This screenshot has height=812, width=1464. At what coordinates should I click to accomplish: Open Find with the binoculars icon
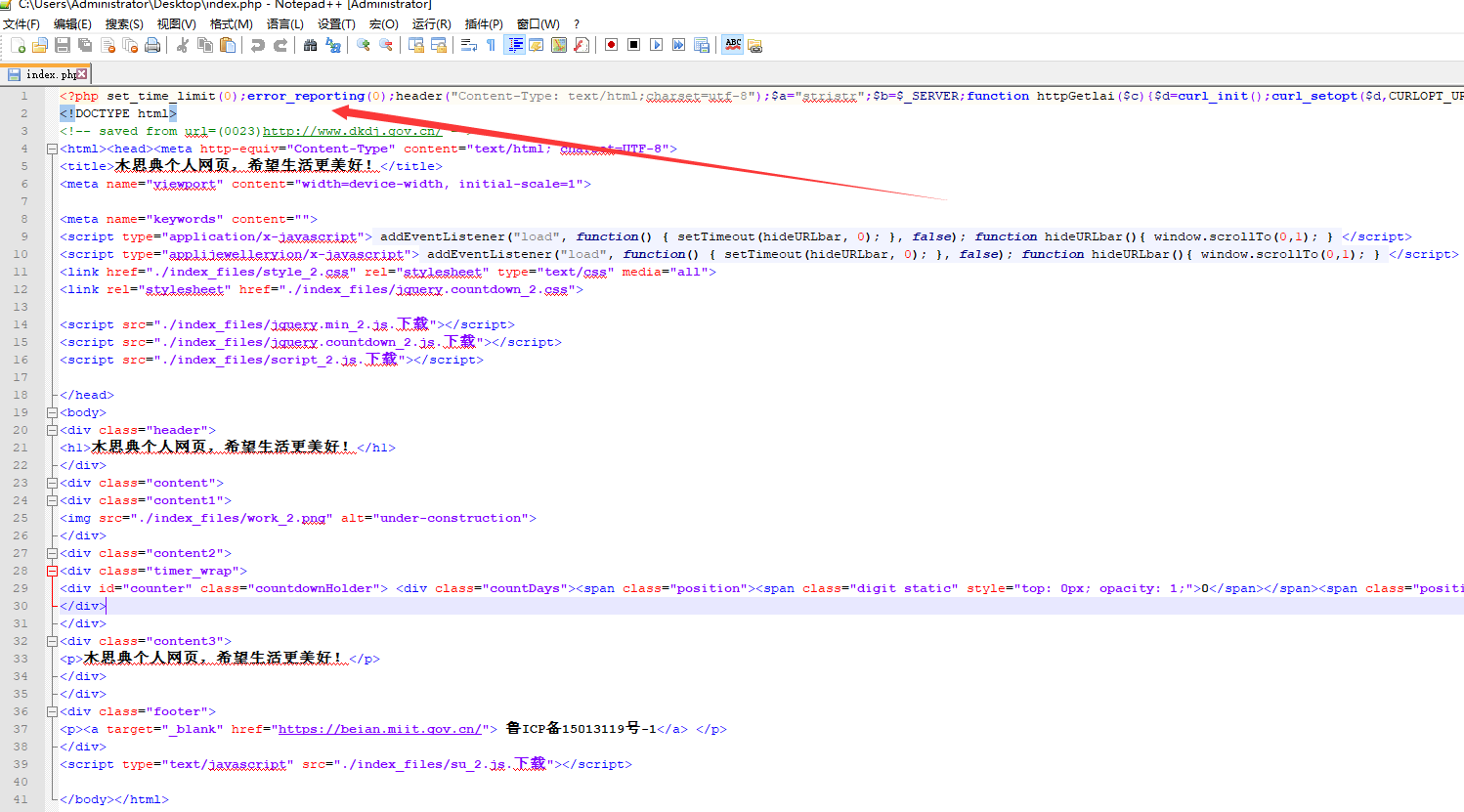point(310,45)
